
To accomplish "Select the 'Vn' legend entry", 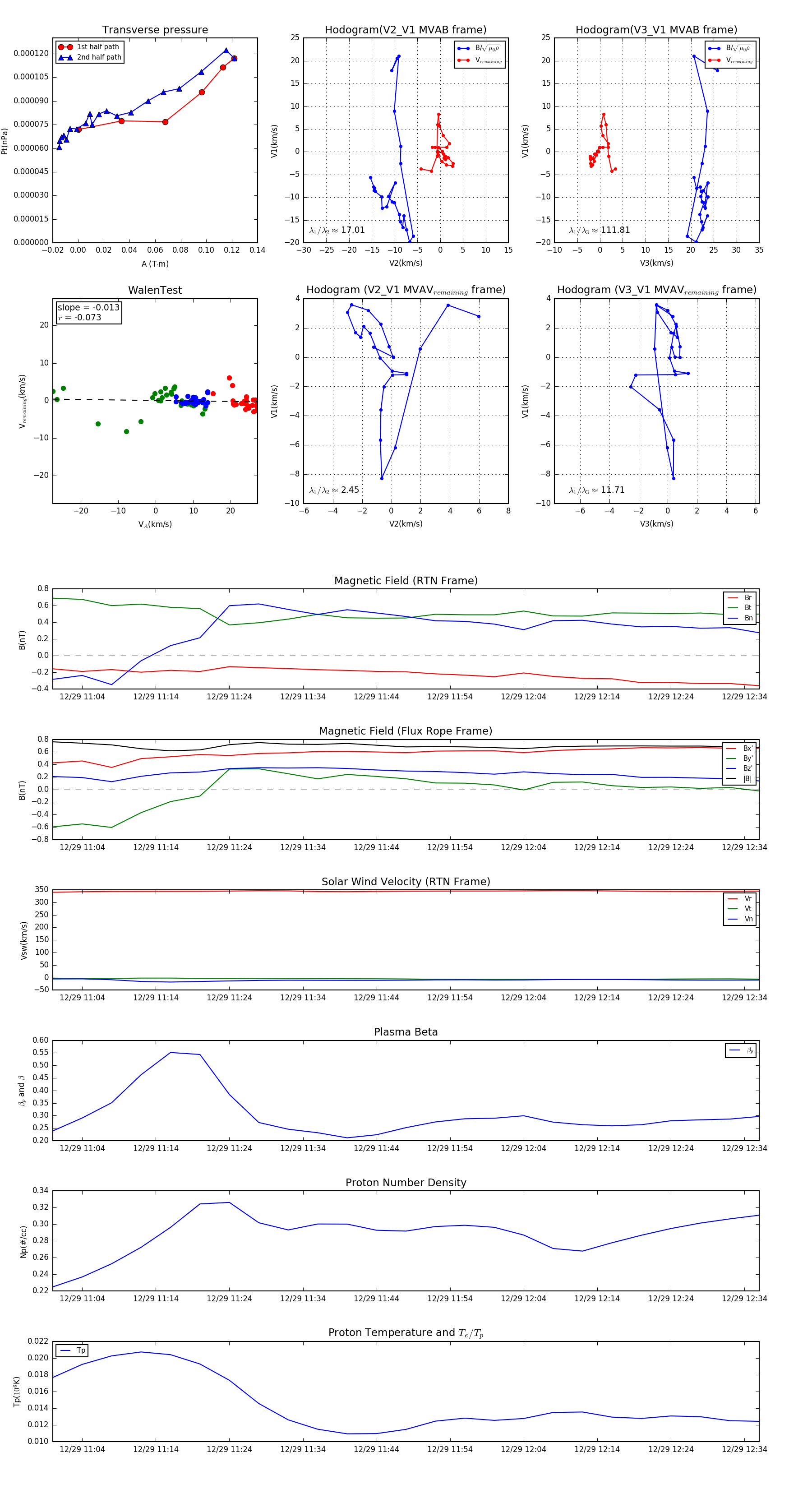I will [740, 919].
